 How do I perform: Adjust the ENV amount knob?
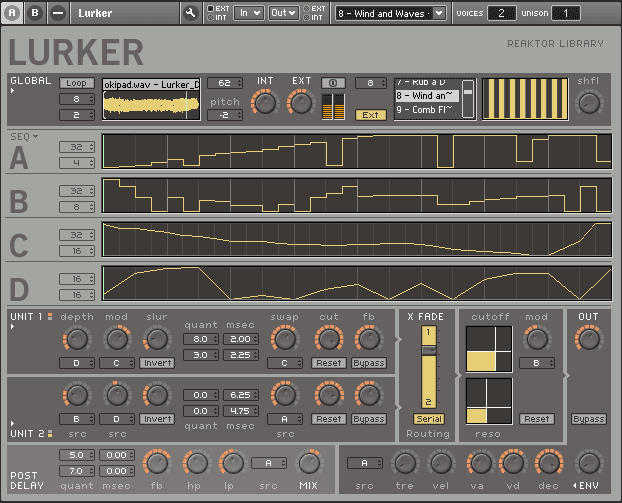tap(589, 463)
